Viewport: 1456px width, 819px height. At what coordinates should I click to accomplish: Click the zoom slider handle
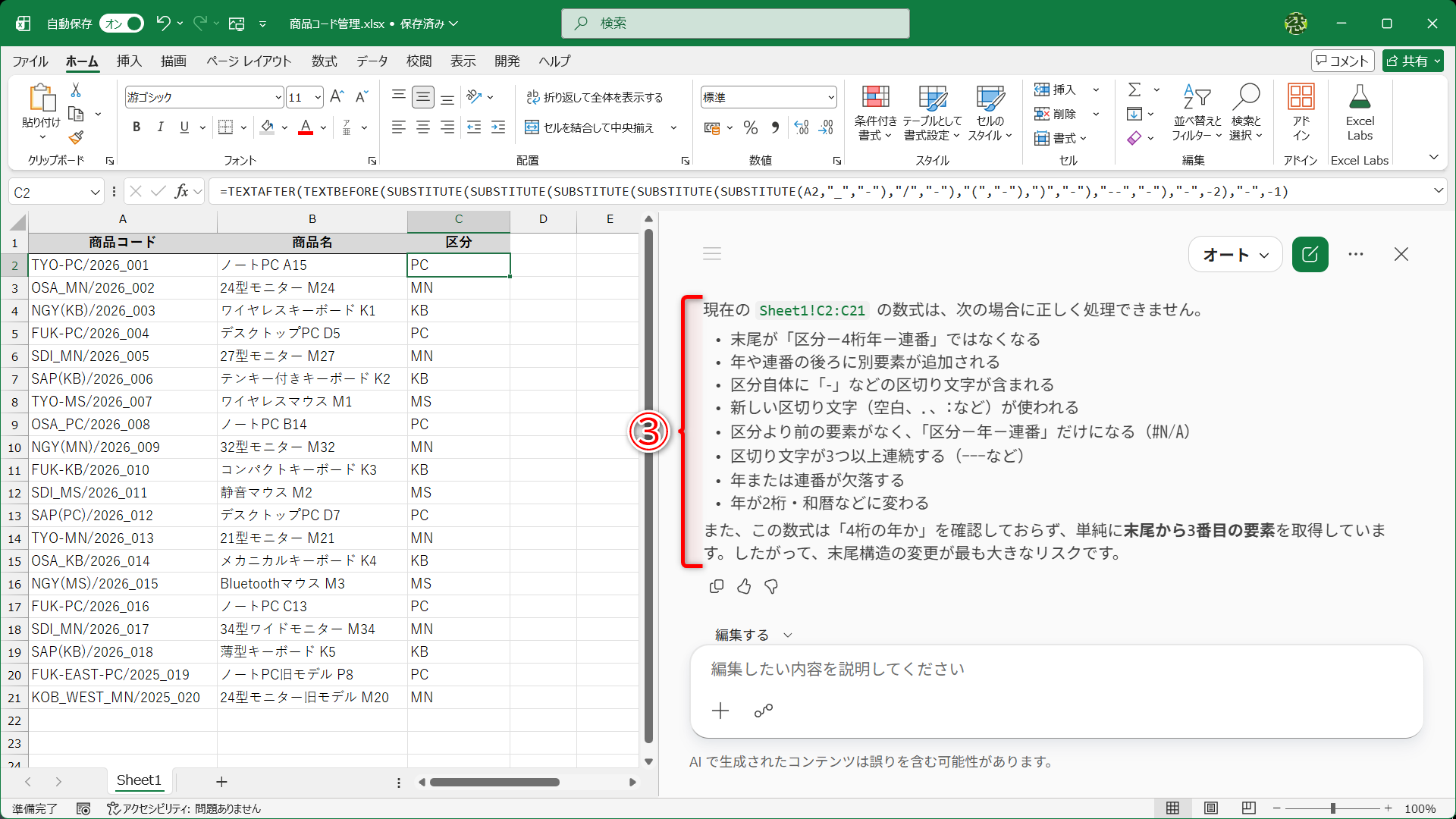click(1333, 808)
